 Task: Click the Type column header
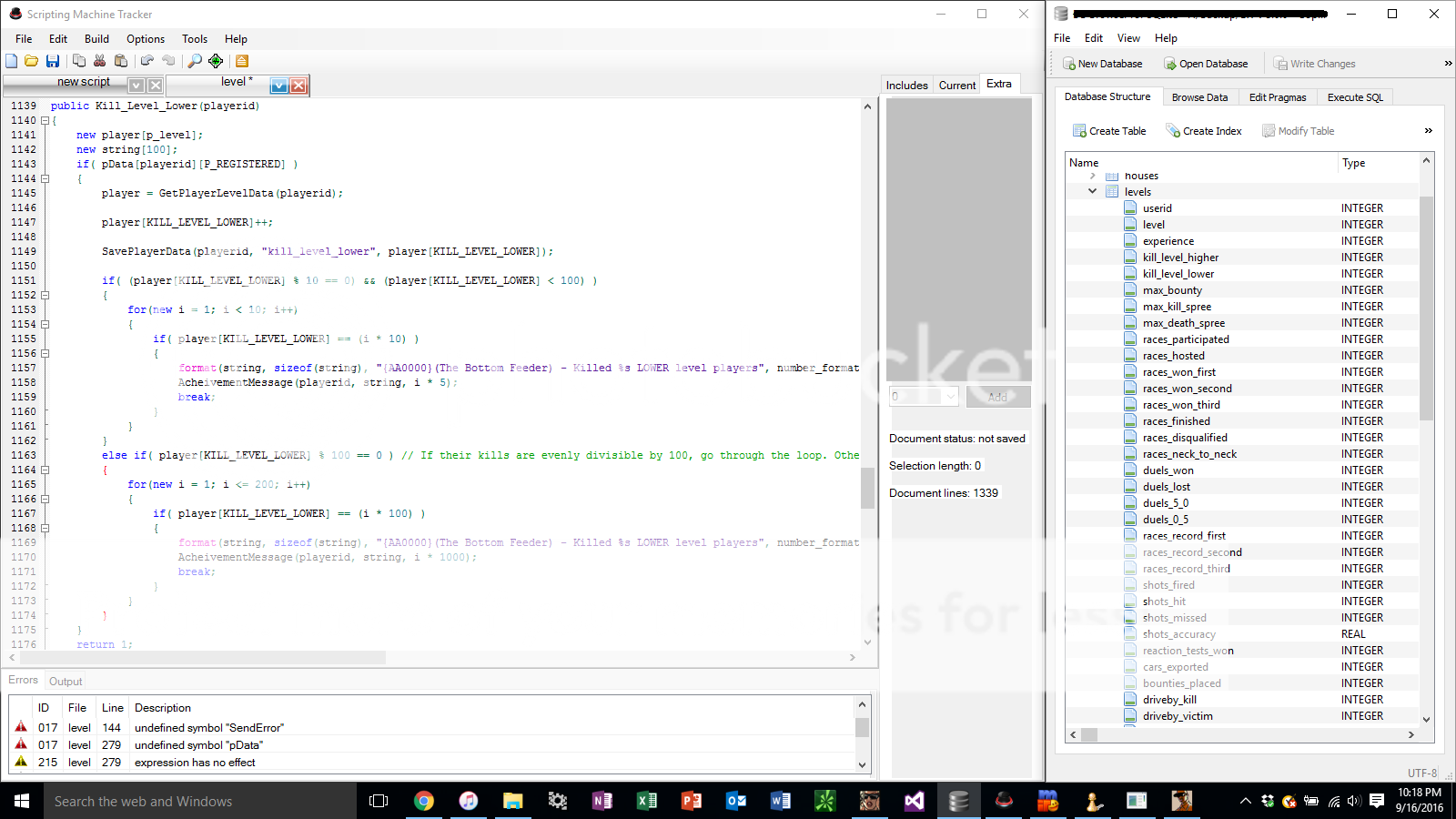click(x=1379, y=163)
